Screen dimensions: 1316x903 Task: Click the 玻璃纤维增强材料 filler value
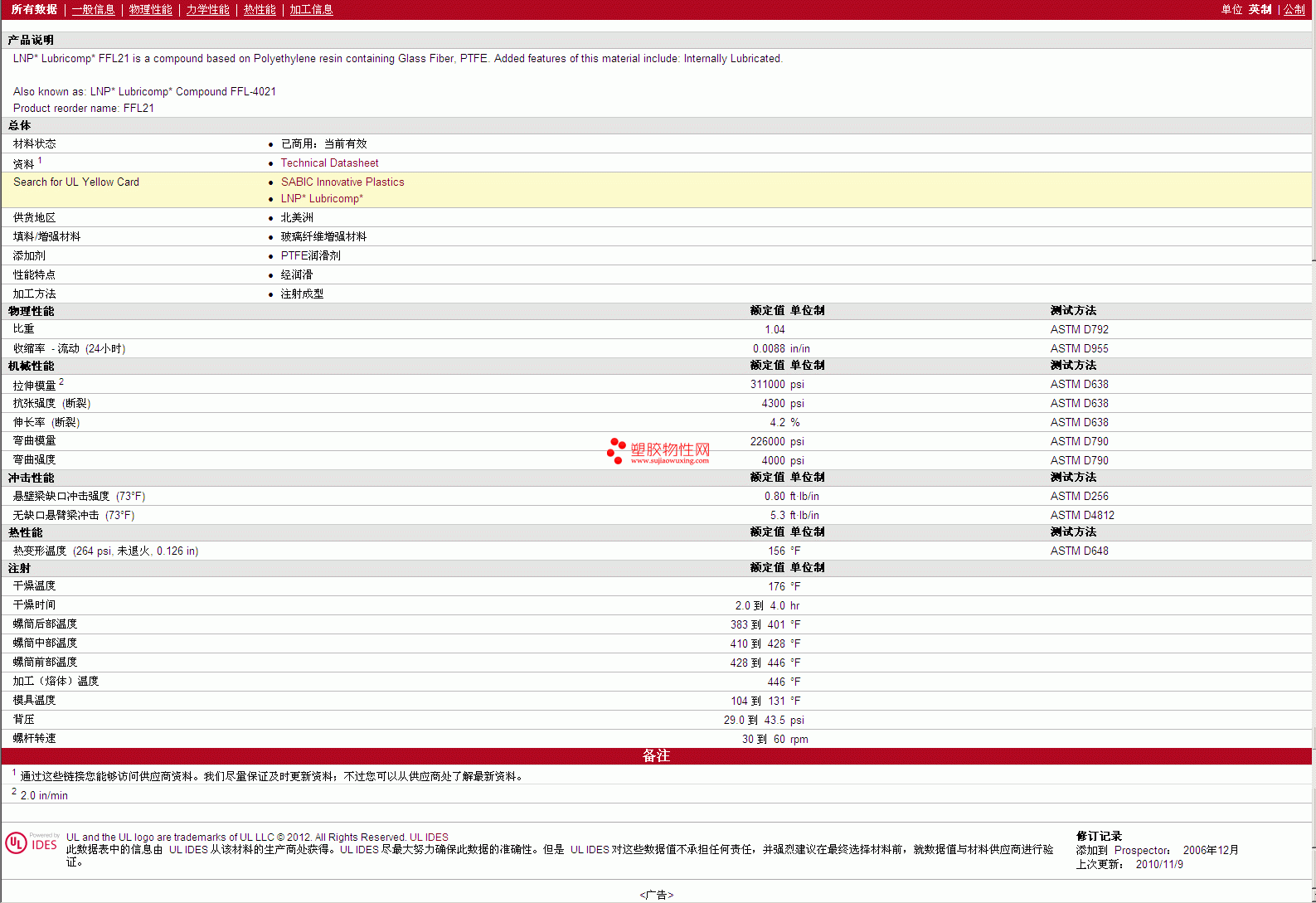323,237
